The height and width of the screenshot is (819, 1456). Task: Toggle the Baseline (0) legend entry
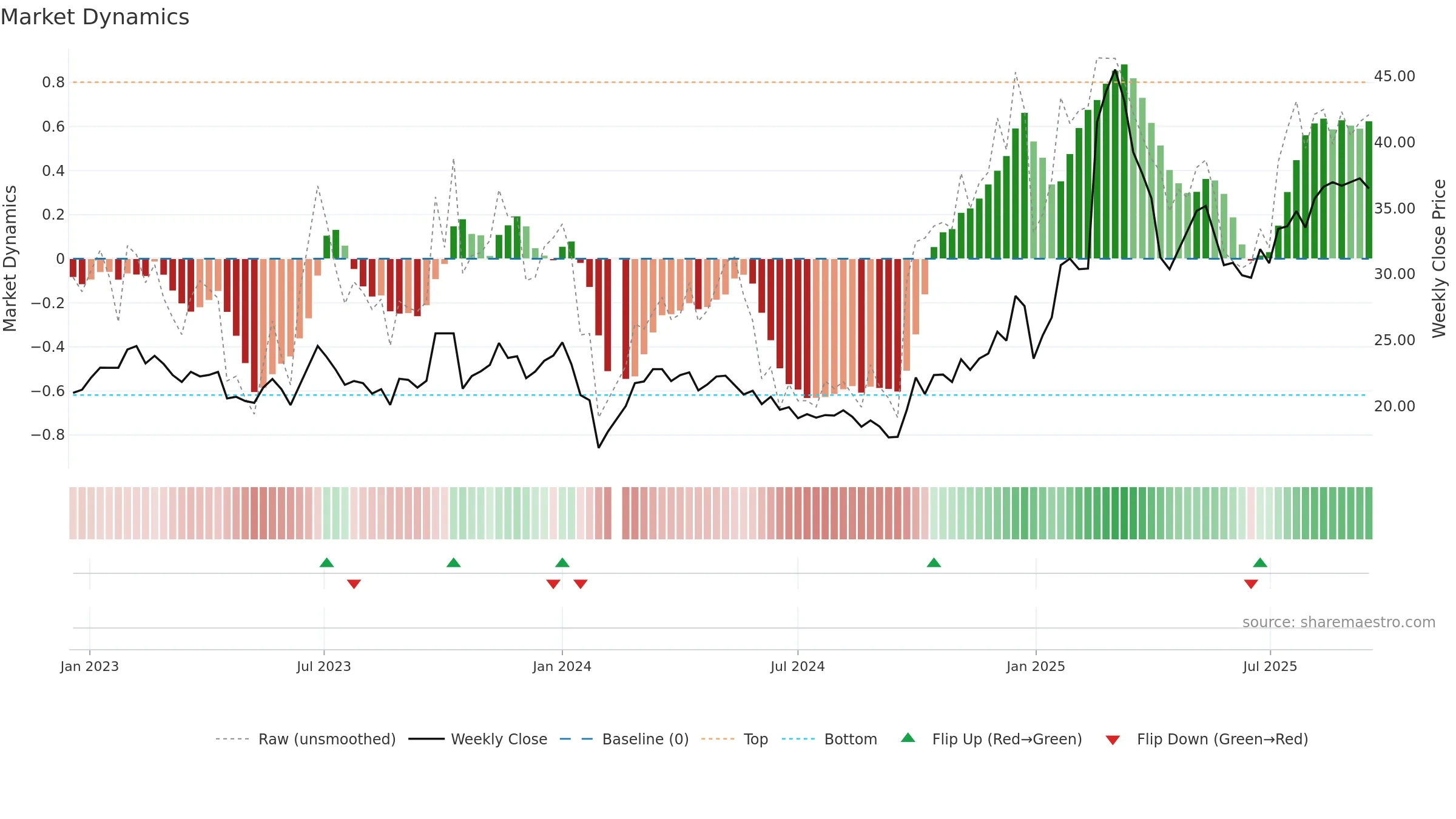tap(624, 739)
